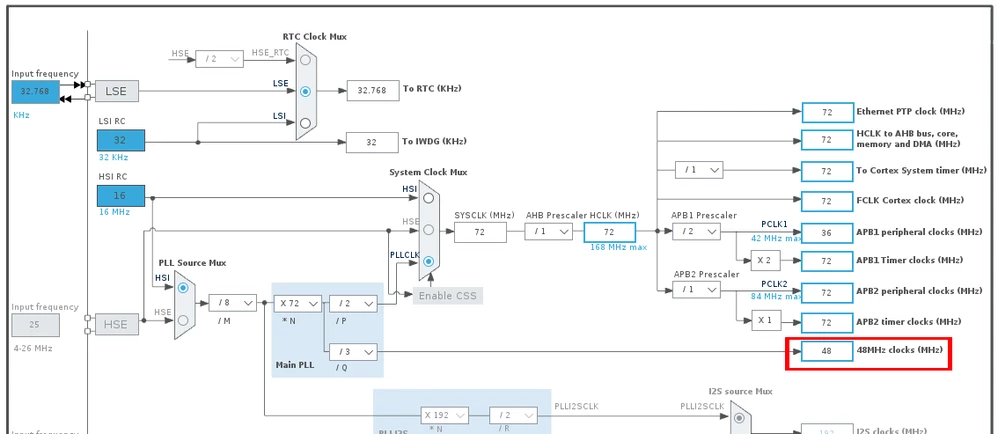Image resolution: width=998 pixels, height=434 pixels.
Task: Click the APB2 peripheral clocks value box
Action: [827, 293]
